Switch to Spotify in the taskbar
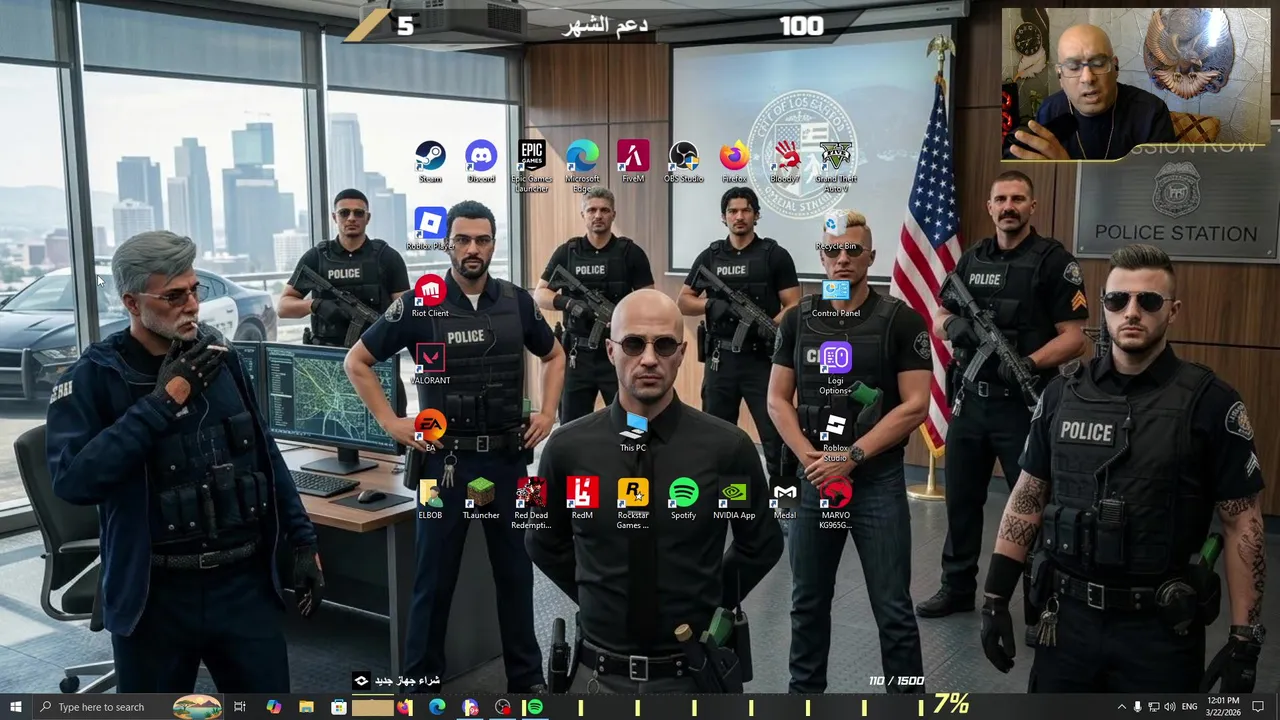 pos(535,707)
